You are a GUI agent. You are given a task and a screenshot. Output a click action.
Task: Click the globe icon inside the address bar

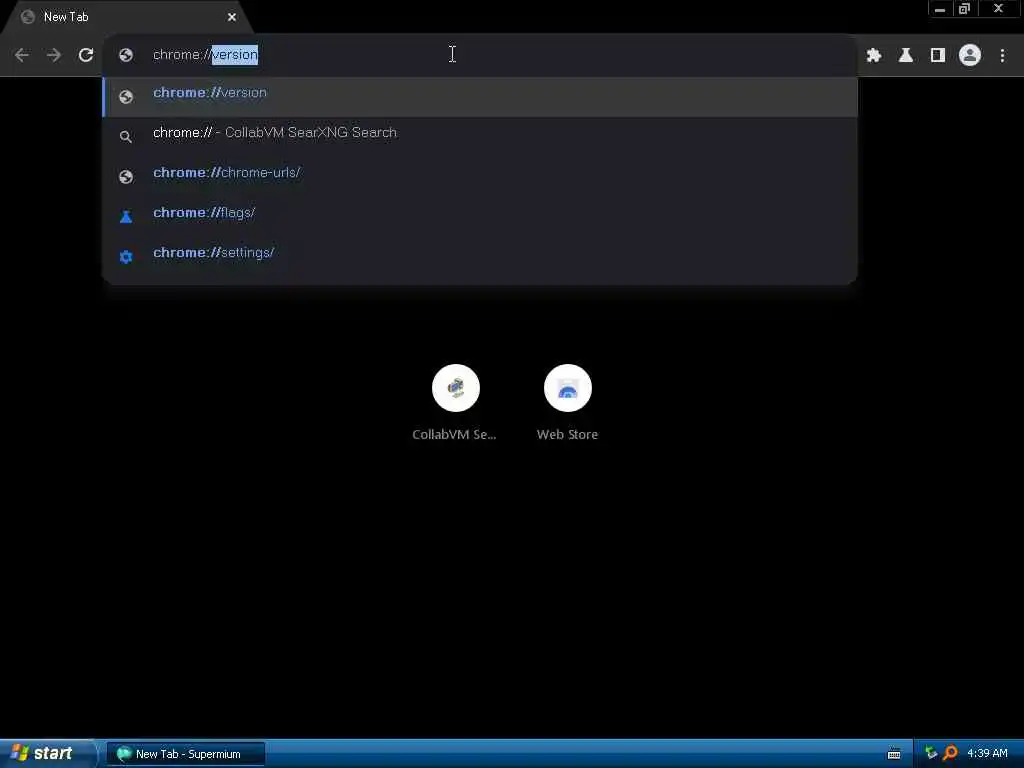click(126, 55)
